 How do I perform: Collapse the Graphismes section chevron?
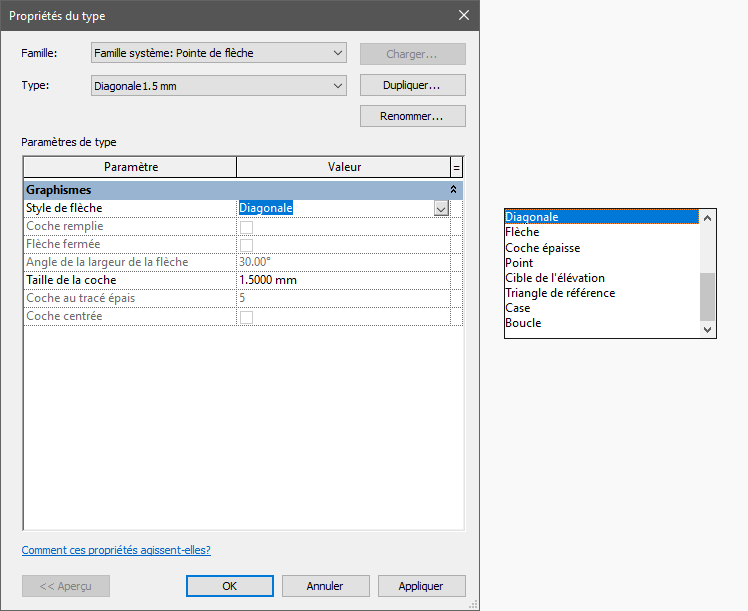click(x=454, y=189)
